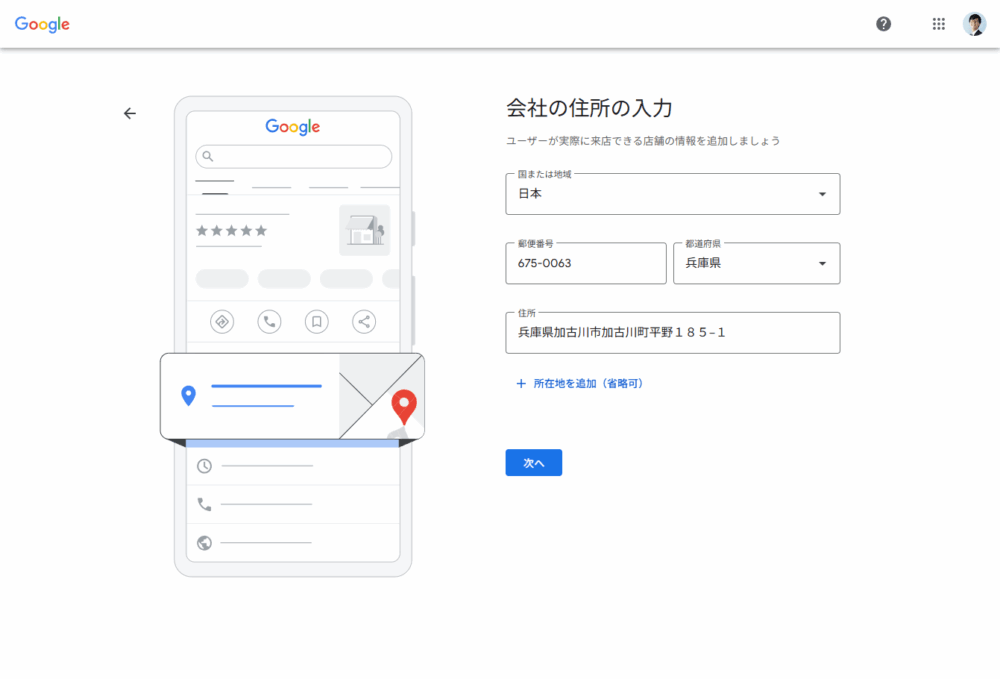Click the bookmark save icon in mockup
The width and height of the screenshot is (1000, 679).
[x=316, y=321]
